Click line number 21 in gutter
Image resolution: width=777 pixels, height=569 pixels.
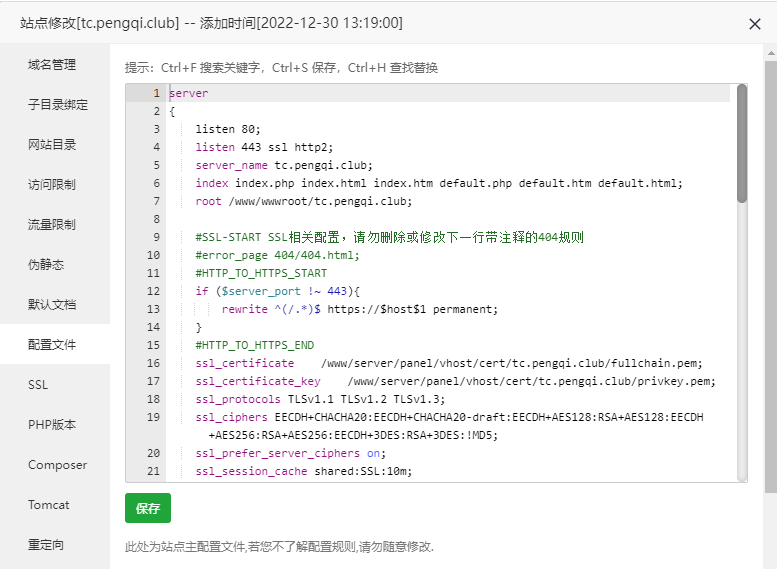(153, 471)
